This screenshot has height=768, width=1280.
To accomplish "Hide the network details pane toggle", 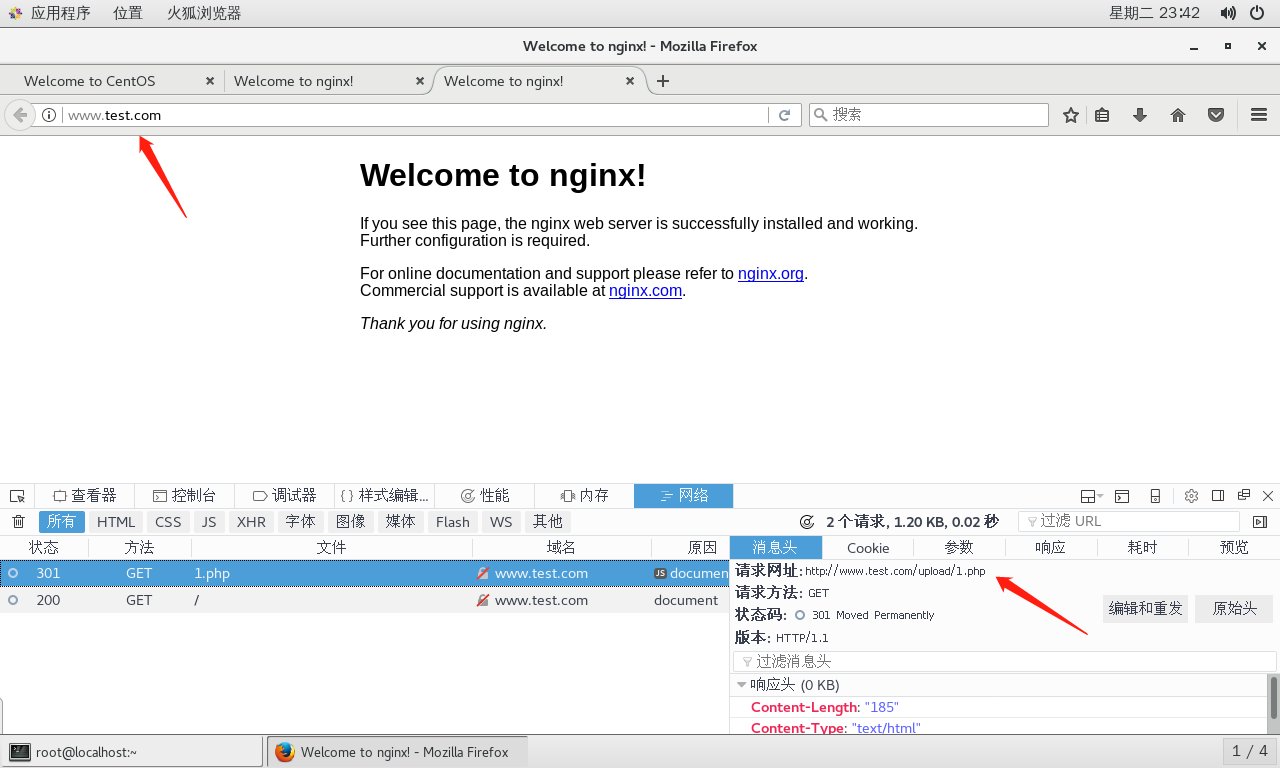I will tap(1260, 522).
